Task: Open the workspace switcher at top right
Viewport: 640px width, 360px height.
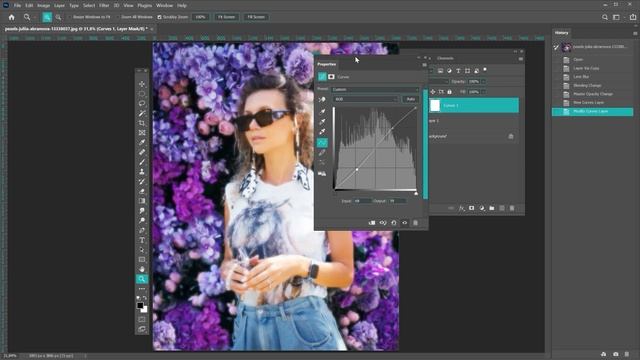Action: [616, 17]
